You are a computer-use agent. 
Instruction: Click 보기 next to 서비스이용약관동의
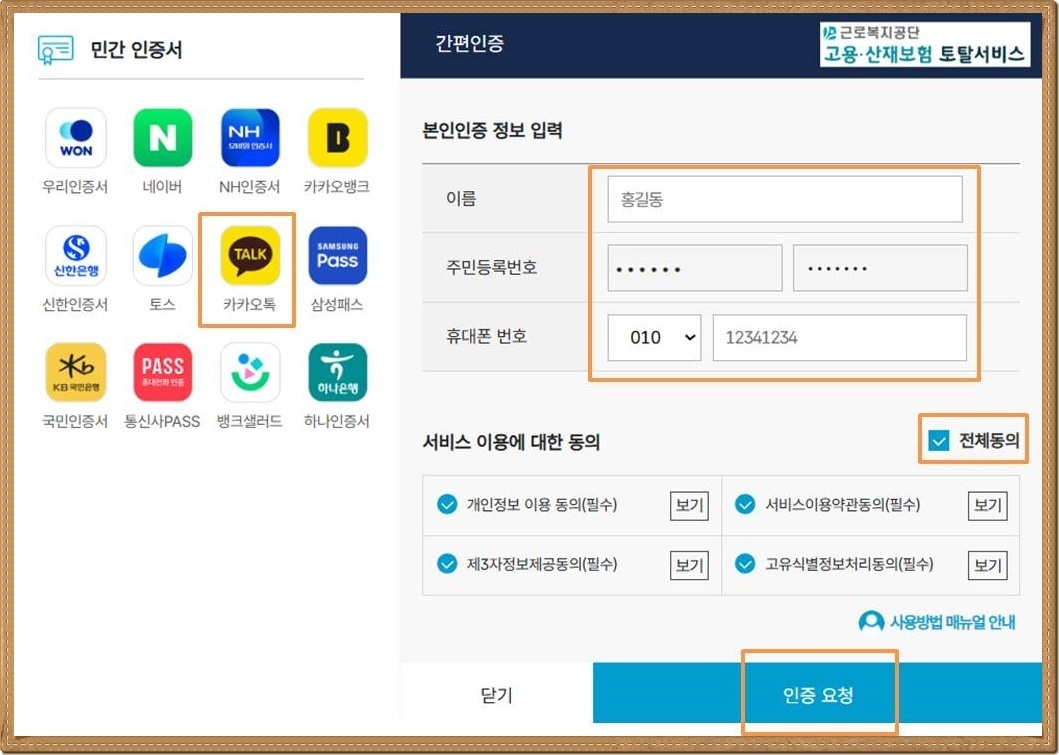pos(987,505)
